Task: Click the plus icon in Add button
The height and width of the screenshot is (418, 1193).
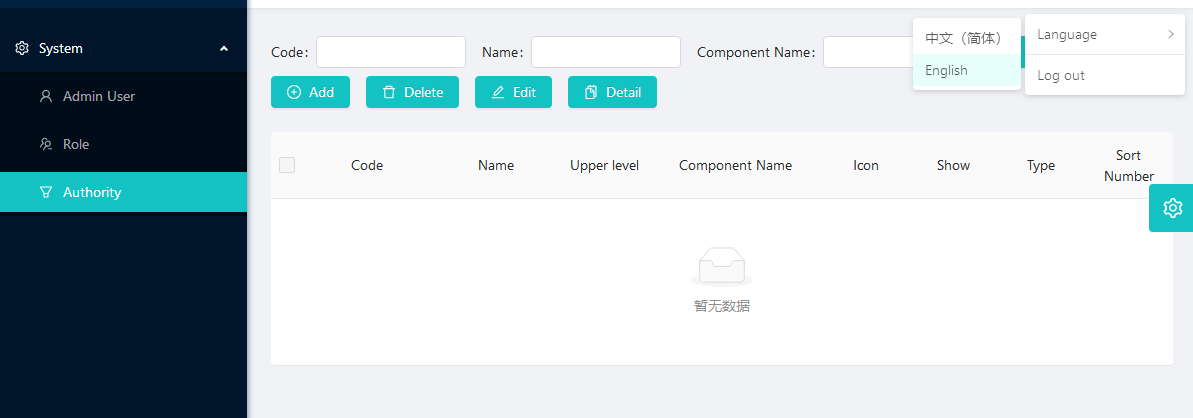Action: point(294,92)
